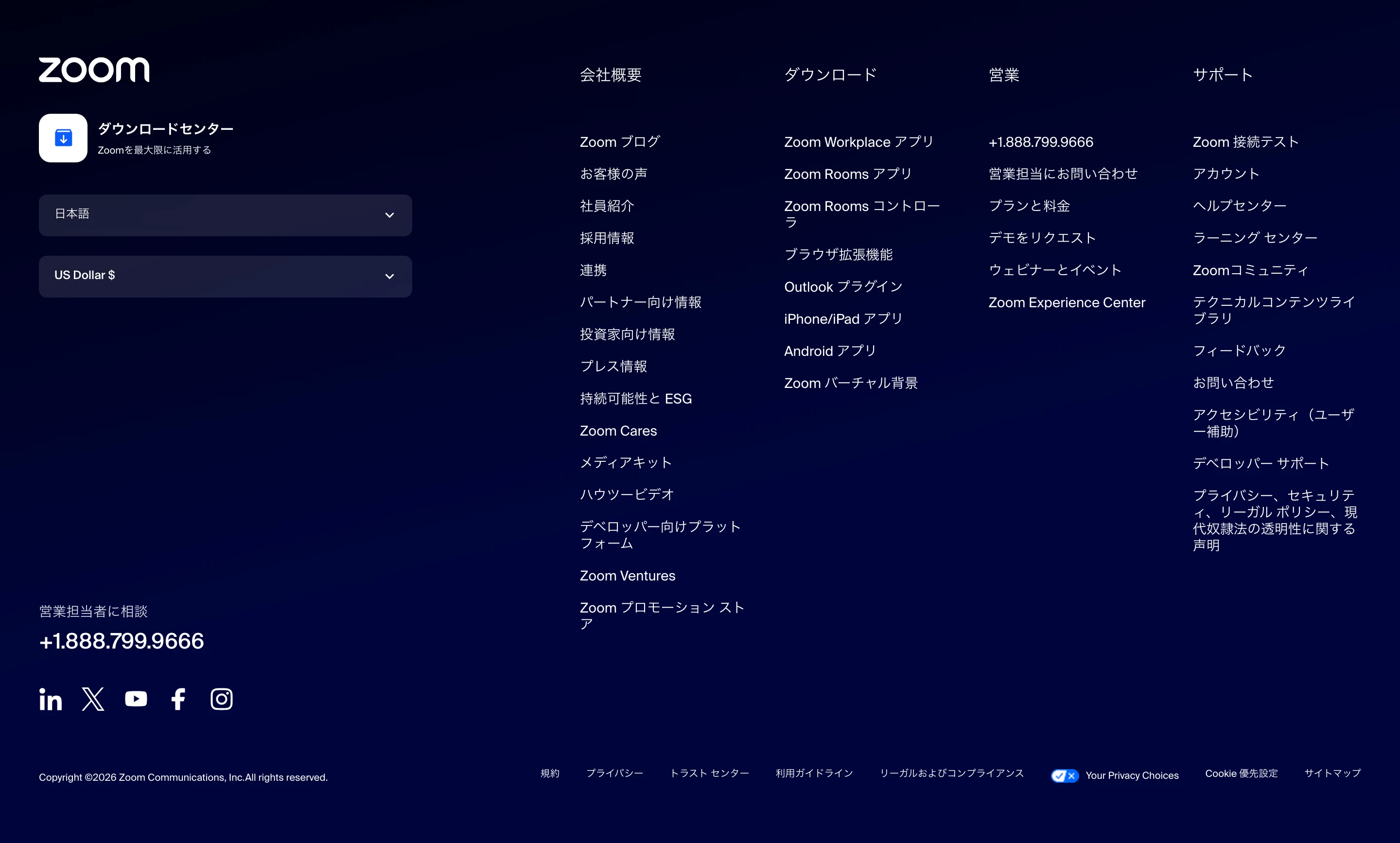The image size is (1400, 843).
Task: Open Zoom's X (Twitter) icon
Action: click(93, 699)
